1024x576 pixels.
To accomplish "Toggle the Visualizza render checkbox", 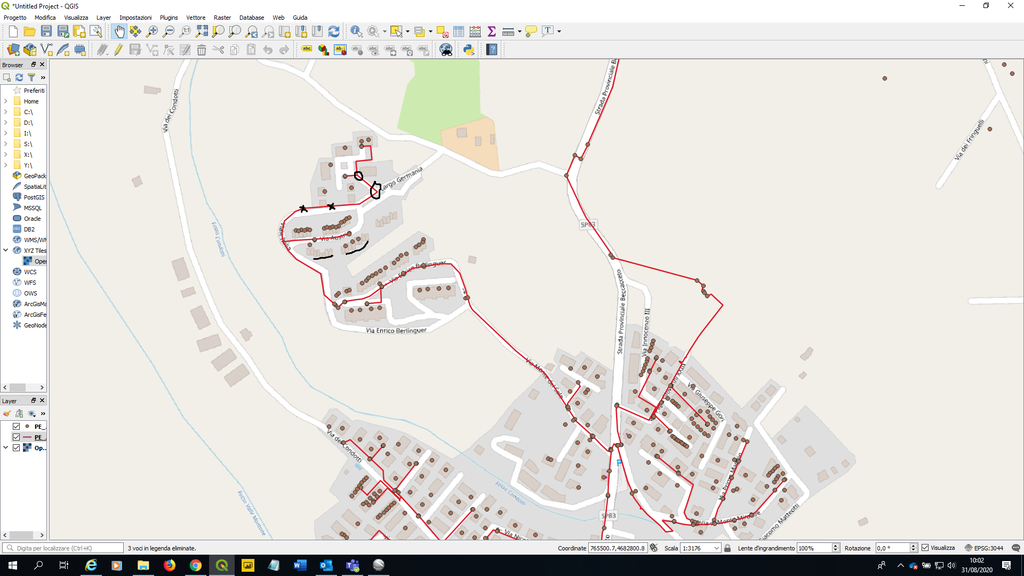I will click(x=925, y=548).
